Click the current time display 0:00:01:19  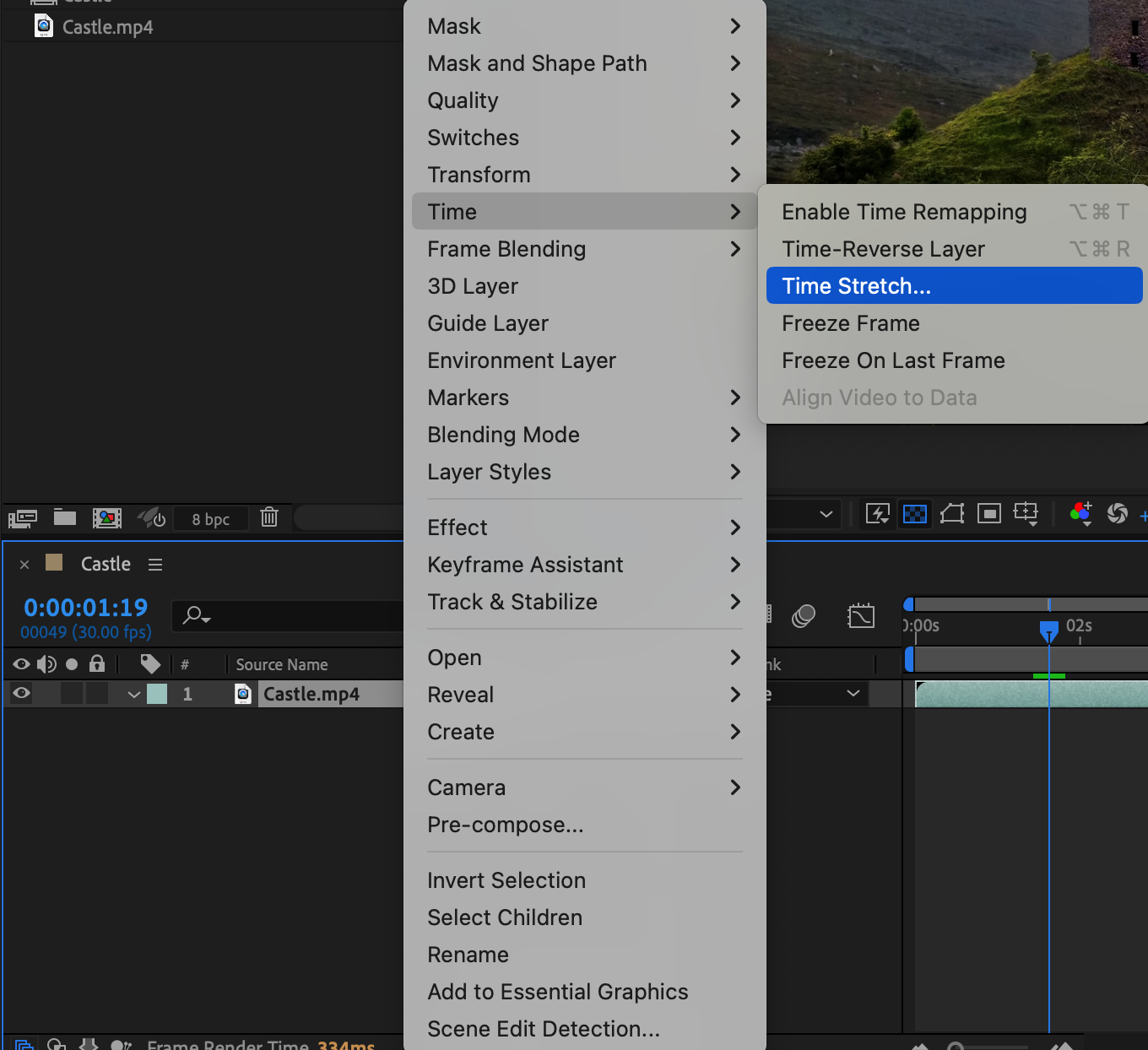(85, 608)
